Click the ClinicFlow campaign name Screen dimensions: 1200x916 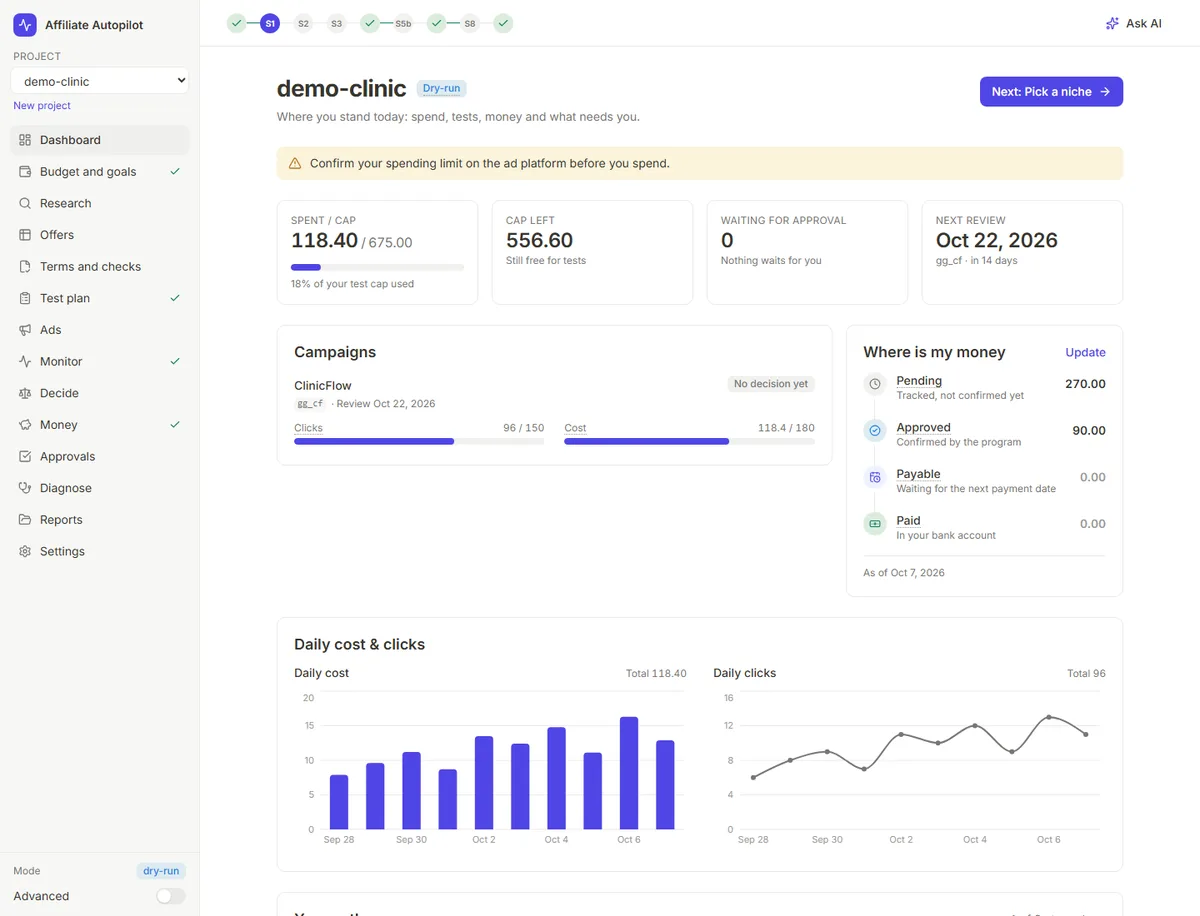(x=323, y=386)
